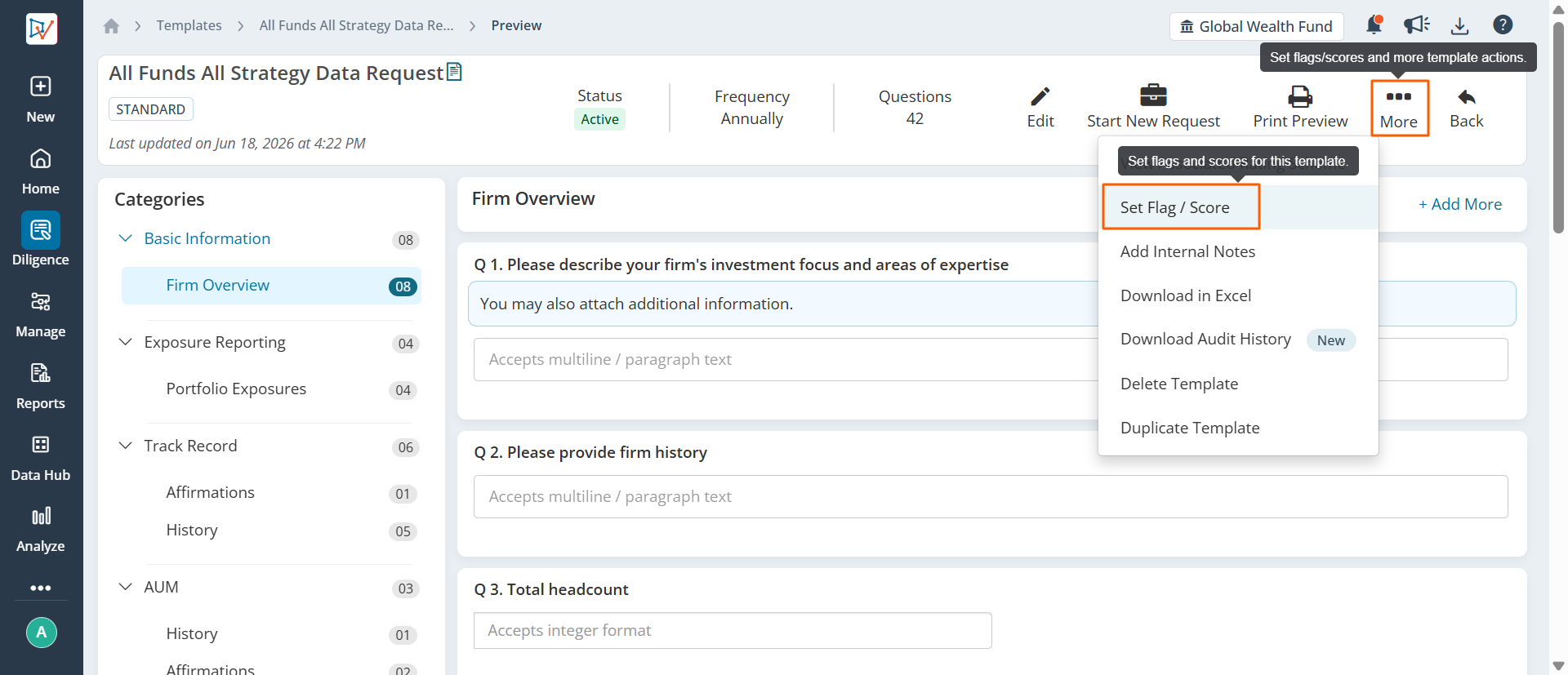Viewport: 1568px width, 675px height.
Task: Open downloads icon in header
Action: 1460,26
